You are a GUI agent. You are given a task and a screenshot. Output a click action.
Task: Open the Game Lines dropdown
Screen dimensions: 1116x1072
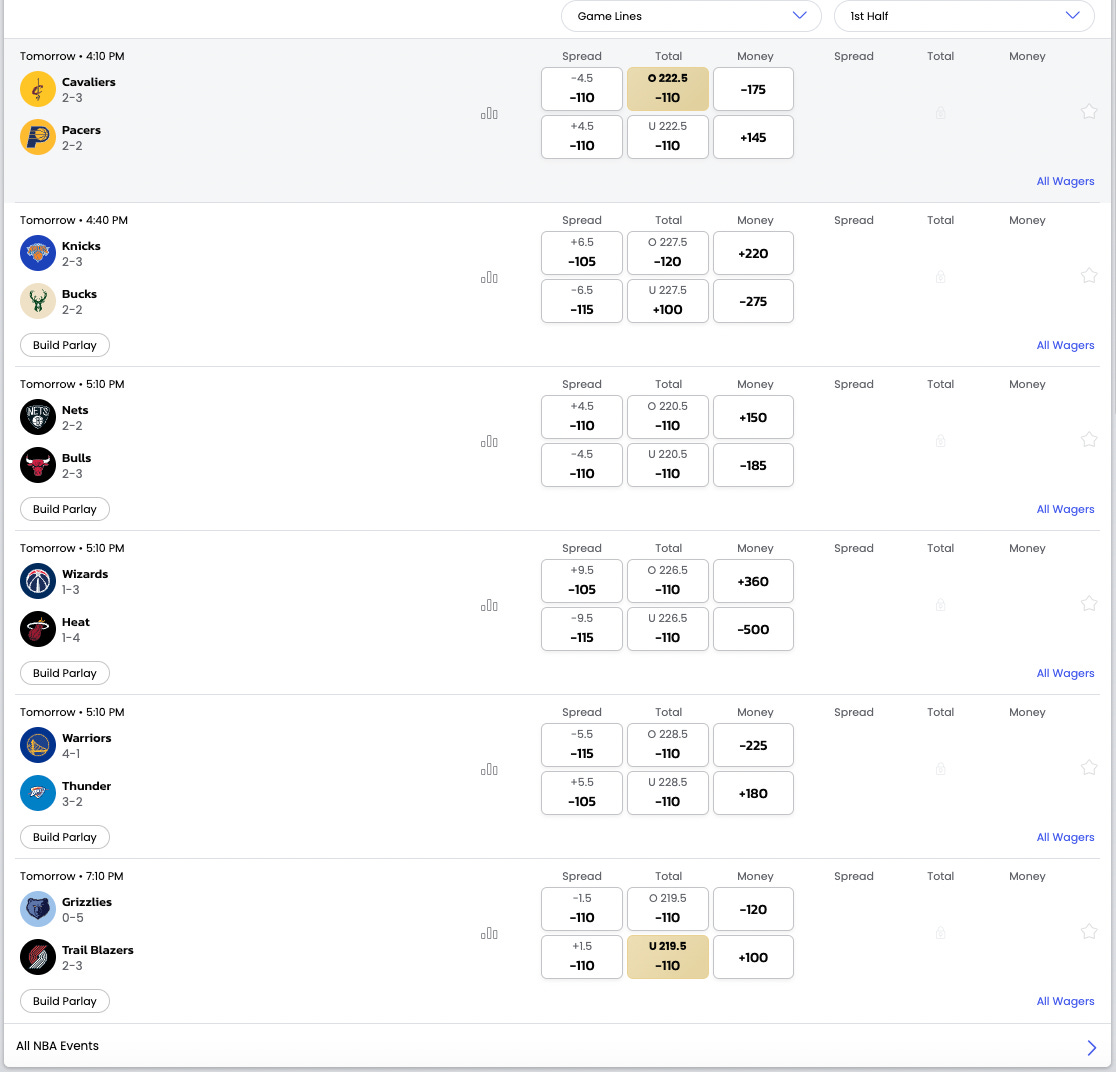(691, 16)
